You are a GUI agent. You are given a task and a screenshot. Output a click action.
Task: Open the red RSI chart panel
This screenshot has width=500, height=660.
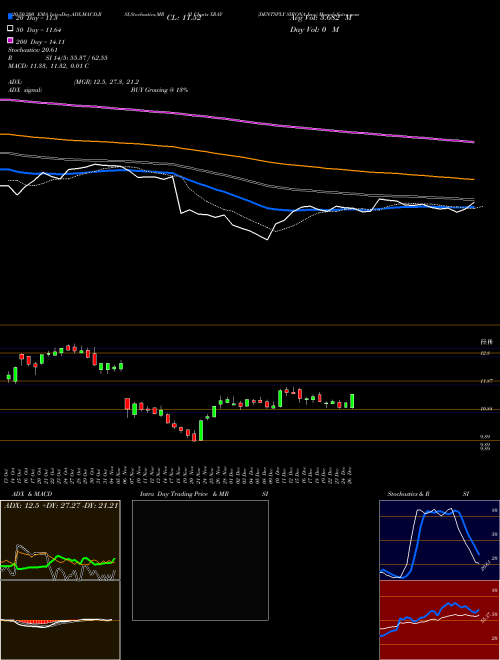439,620
